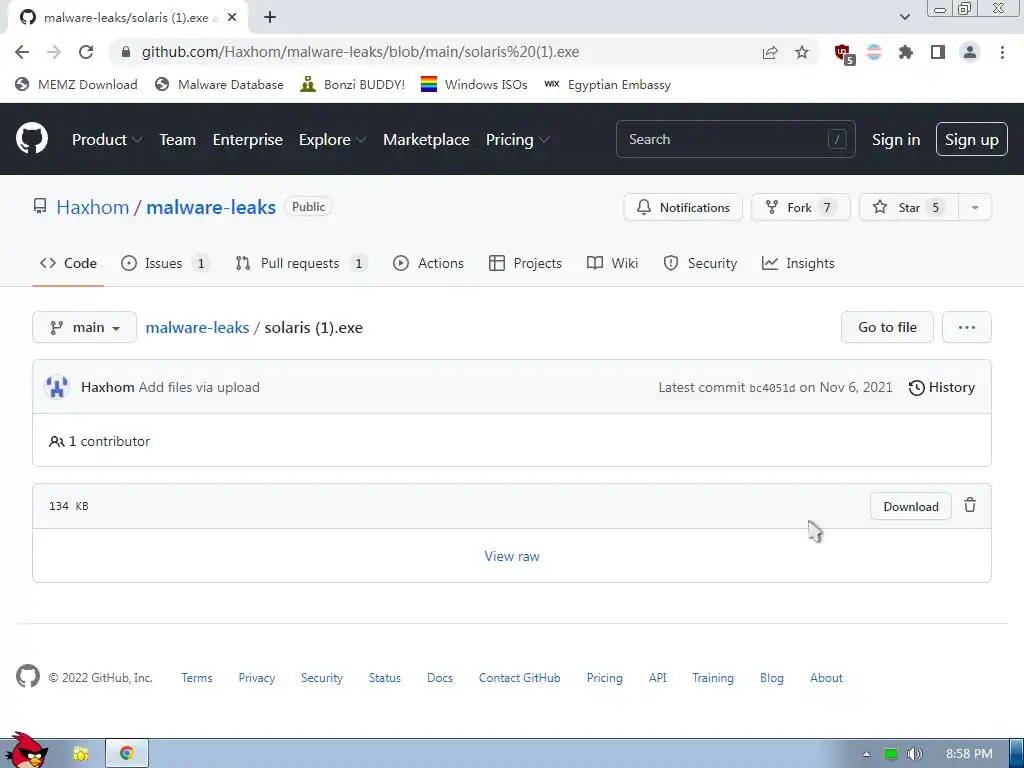Go back with browser back arrow

pos(22,52)
